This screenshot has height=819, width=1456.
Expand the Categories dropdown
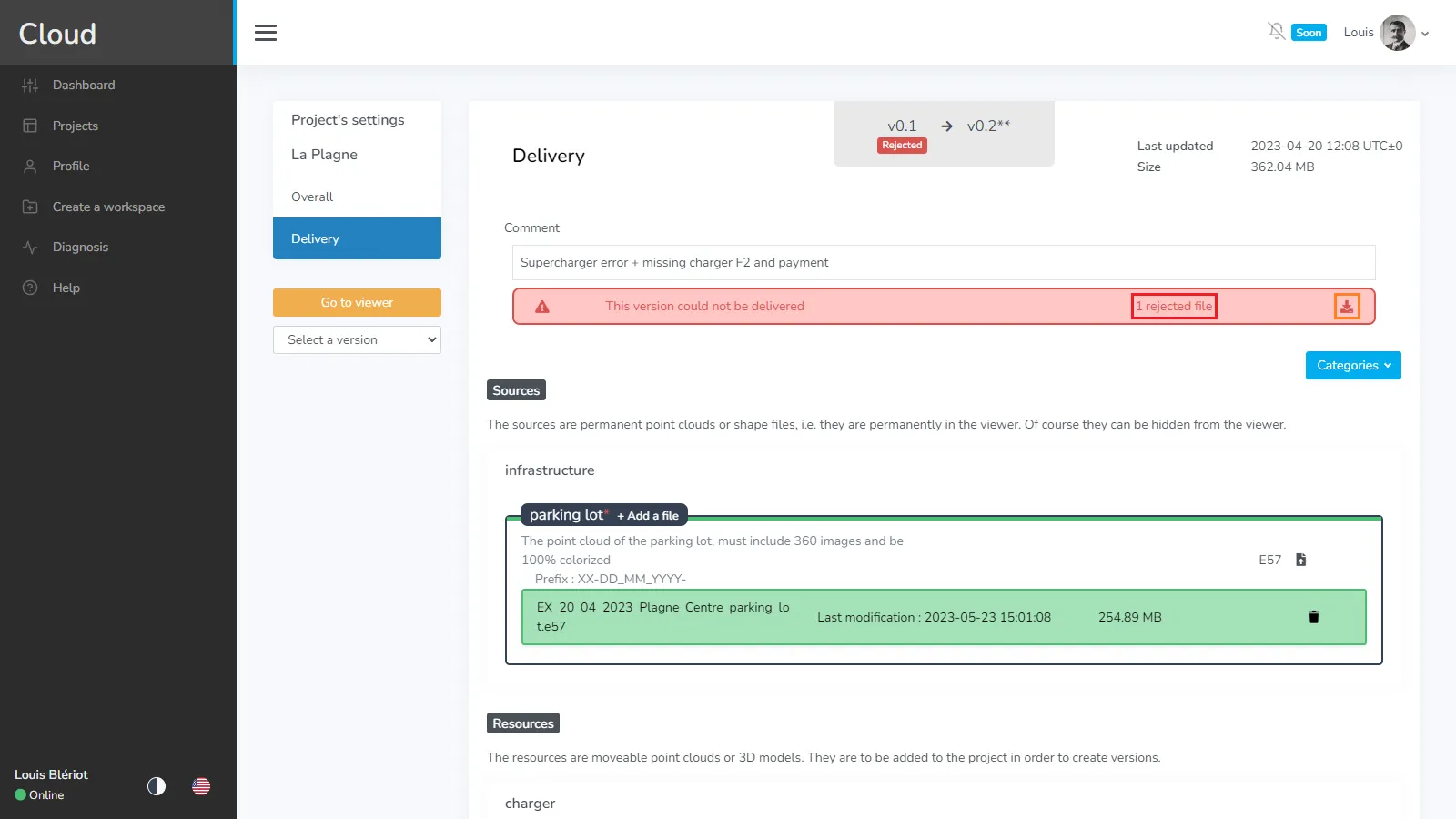coord(1352,365)
